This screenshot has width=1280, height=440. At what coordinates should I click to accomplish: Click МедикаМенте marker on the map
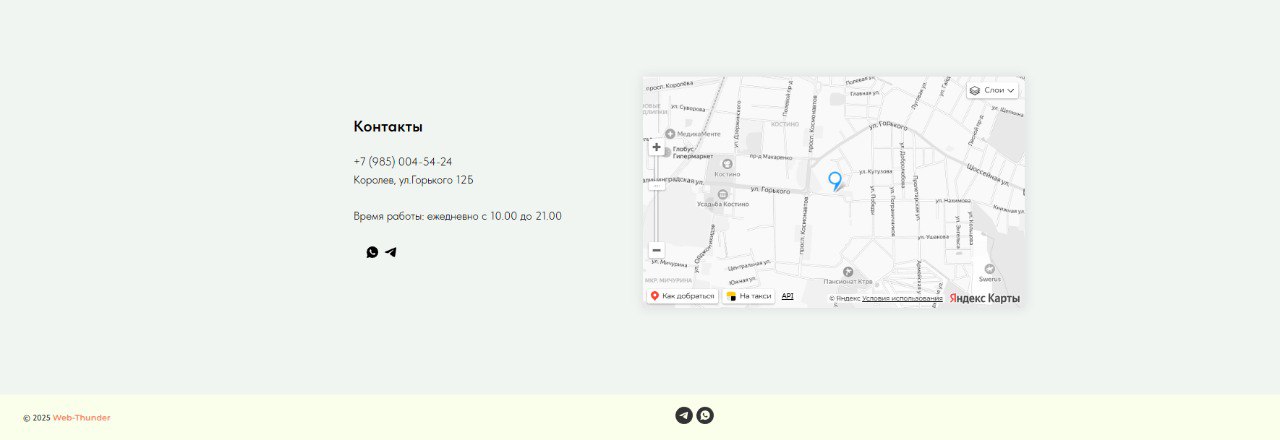coord(670,134)
